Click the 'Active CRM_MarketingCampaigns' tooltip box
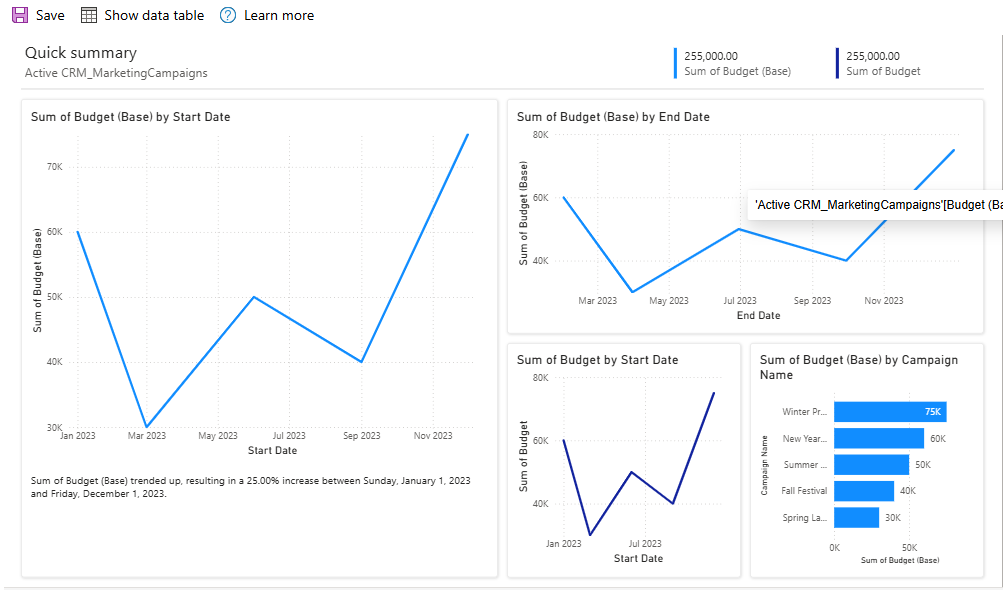This screenshot has height=590, width=1003. click(x=875, y=204)
